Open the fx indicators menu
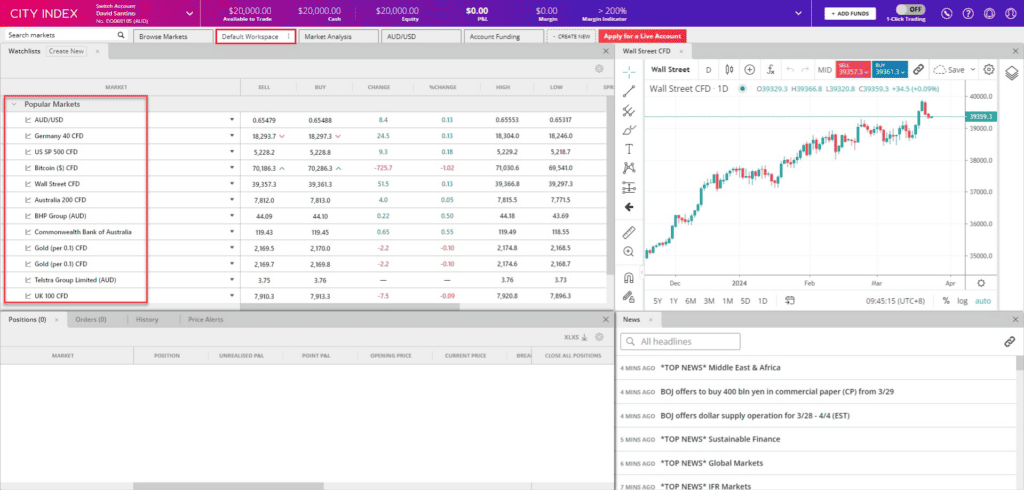 click(x=771, y=69)
